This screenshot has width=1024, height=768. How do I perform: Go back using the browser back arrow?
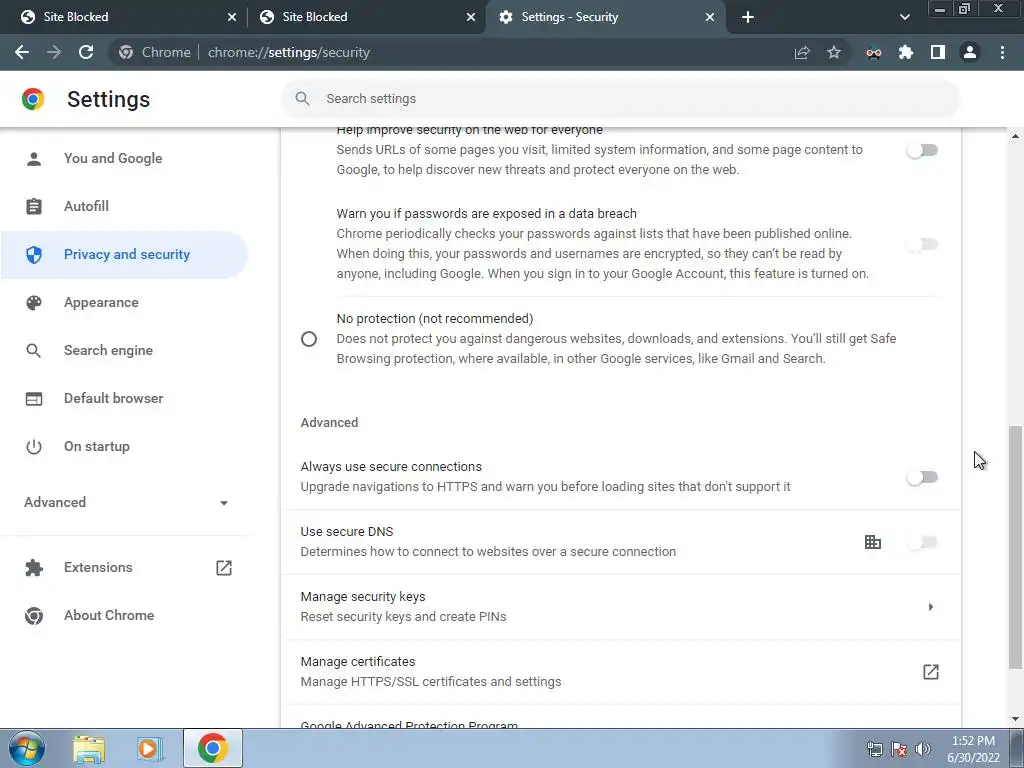(22, 52)
